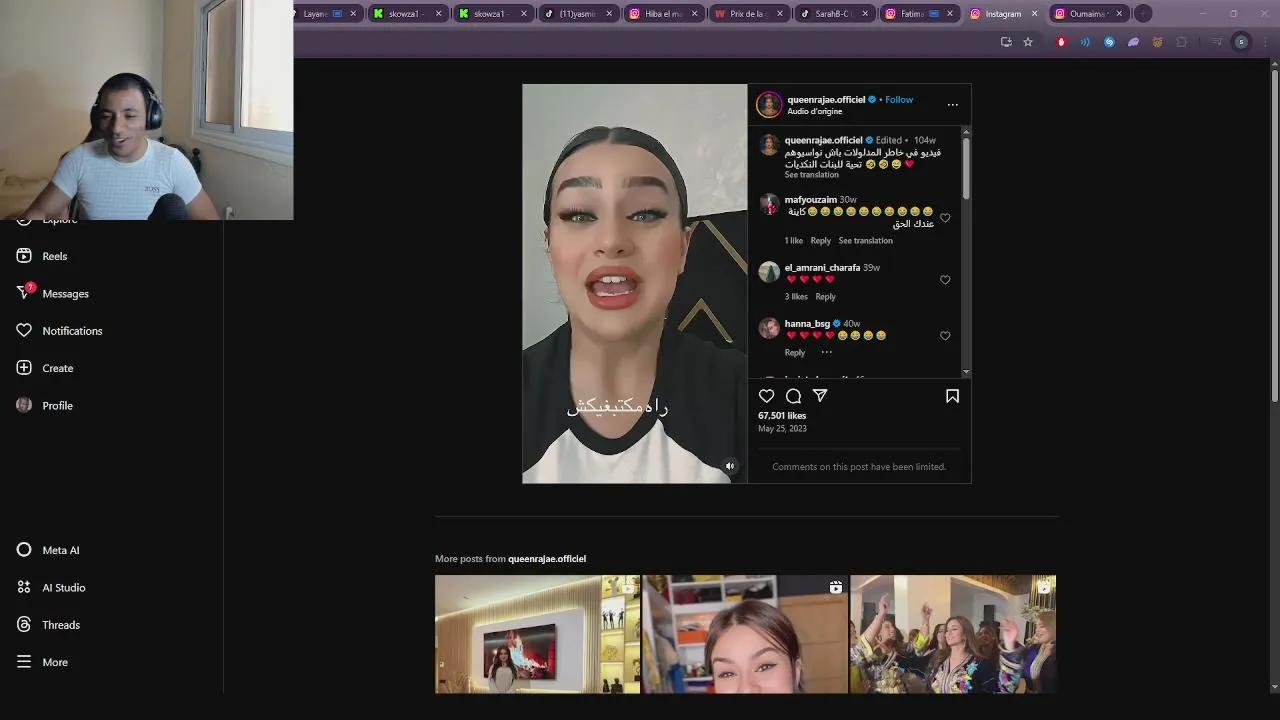Select Create in the sidebar
Viewport: 1280px width, 720px height.
(23, 368)
